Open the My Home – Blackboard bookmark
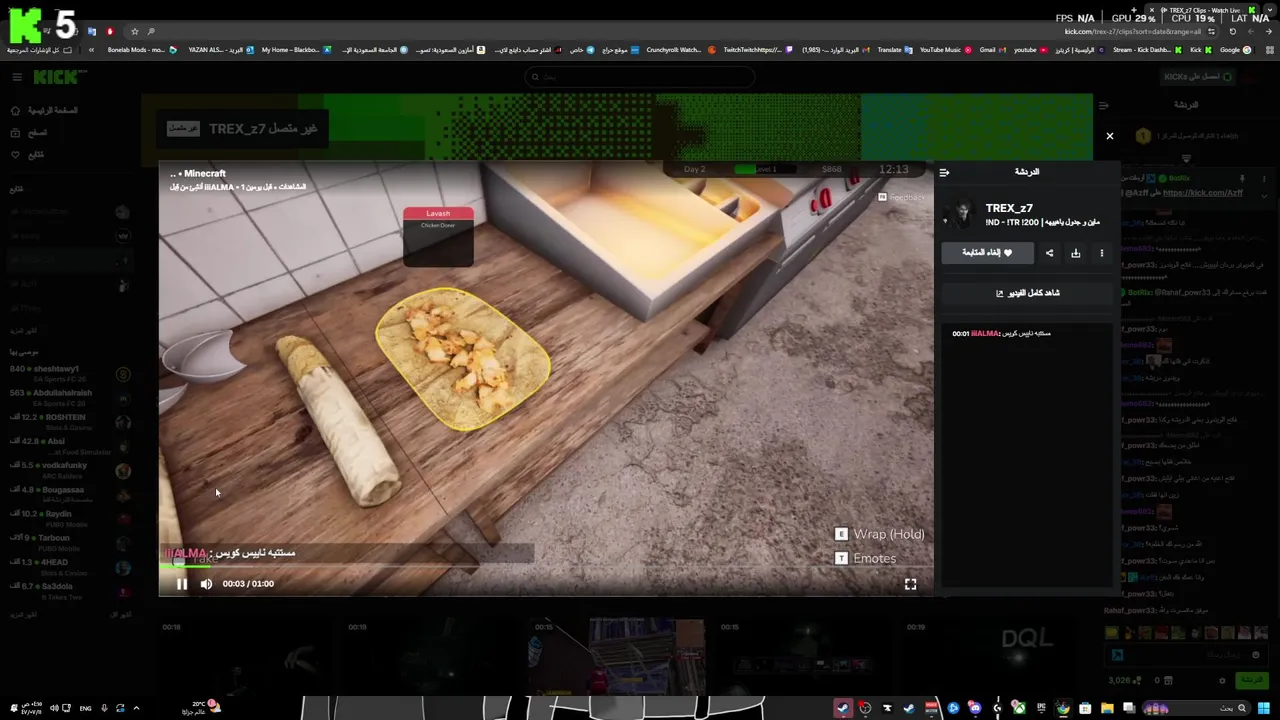The image size is (1280, 720). (x=296, y=50)
